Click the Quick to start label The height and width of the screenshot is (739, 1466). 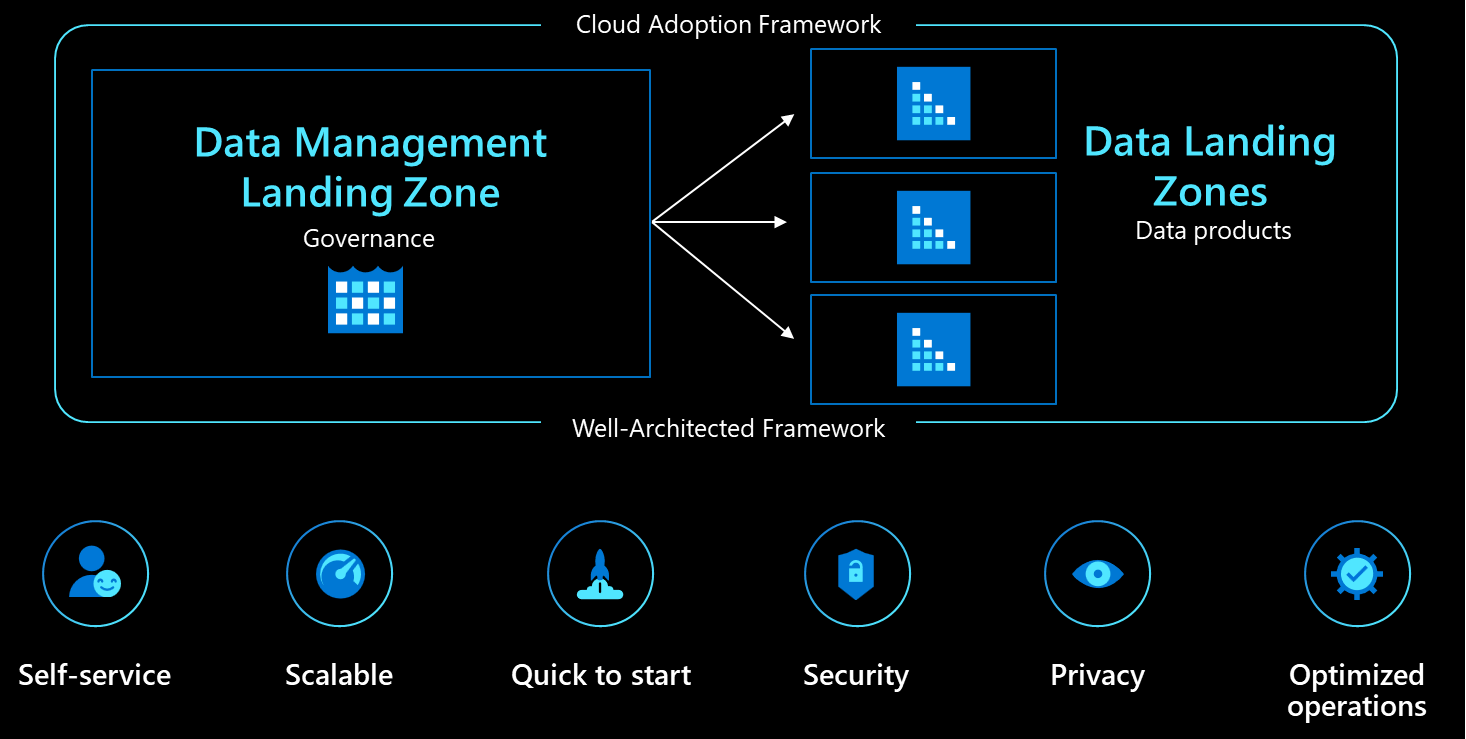(601, 676)
